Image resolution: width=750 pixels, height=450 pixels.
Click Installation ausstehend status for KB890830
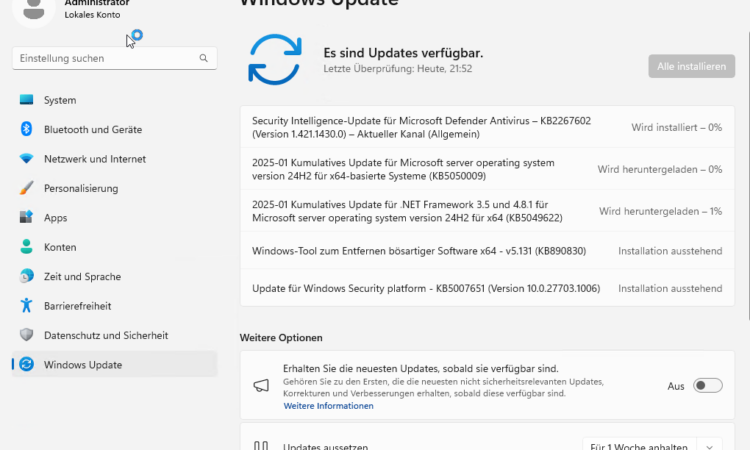[670, 251]
